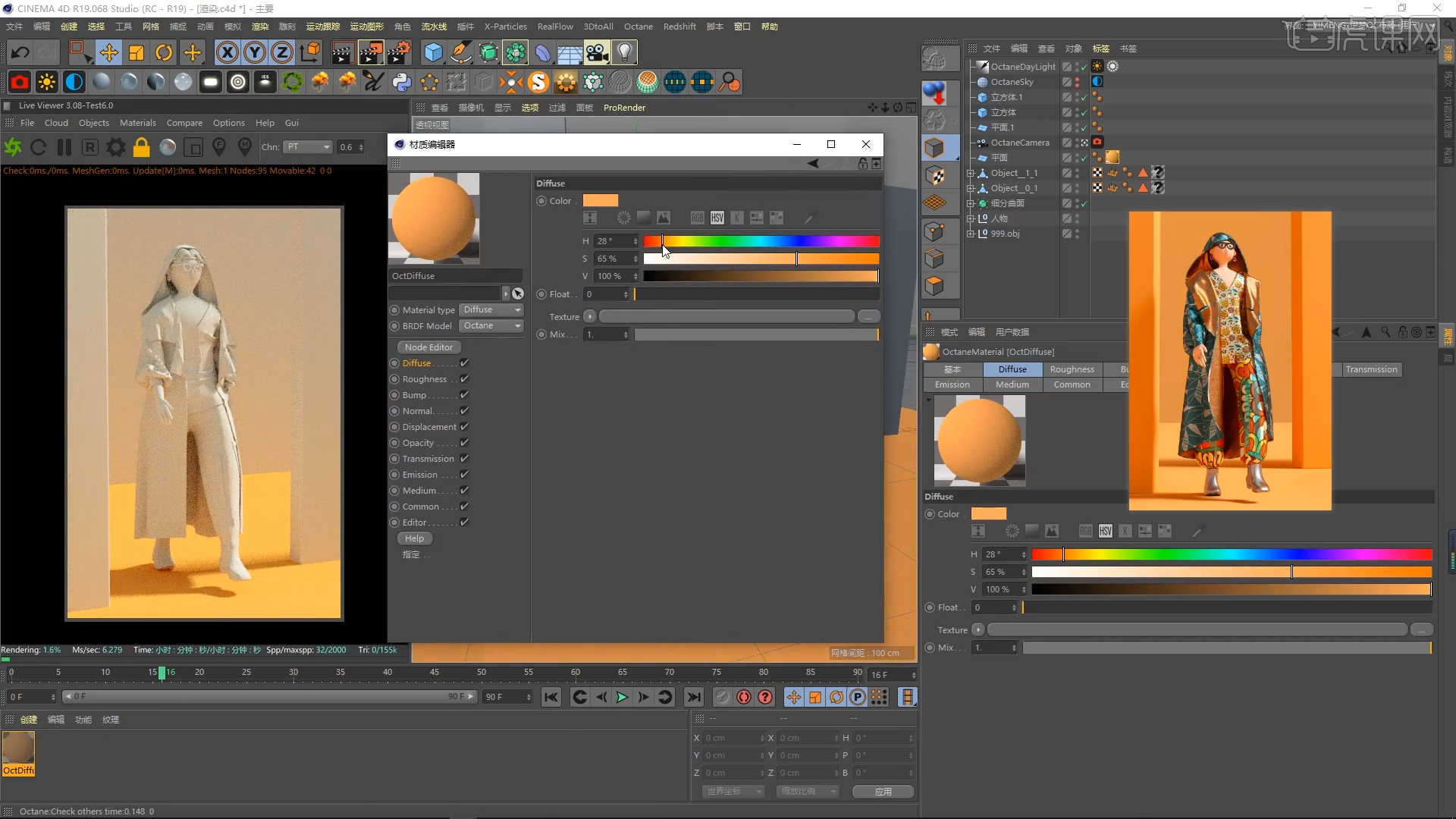Click the Help button in the material editor

pyautogui.click(x=414, y=538)
